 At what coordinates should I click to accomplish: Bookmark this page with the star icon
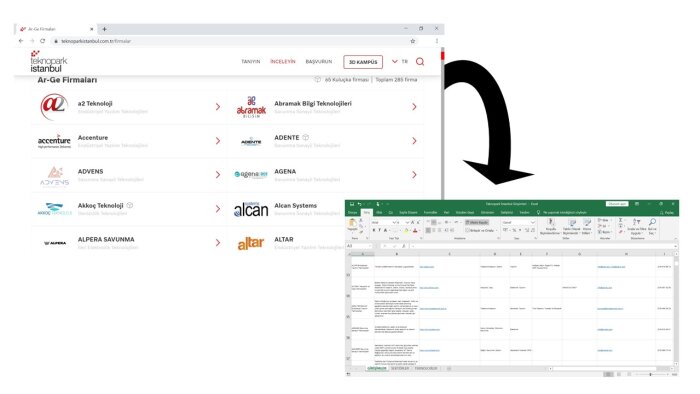tap(412, 41)
